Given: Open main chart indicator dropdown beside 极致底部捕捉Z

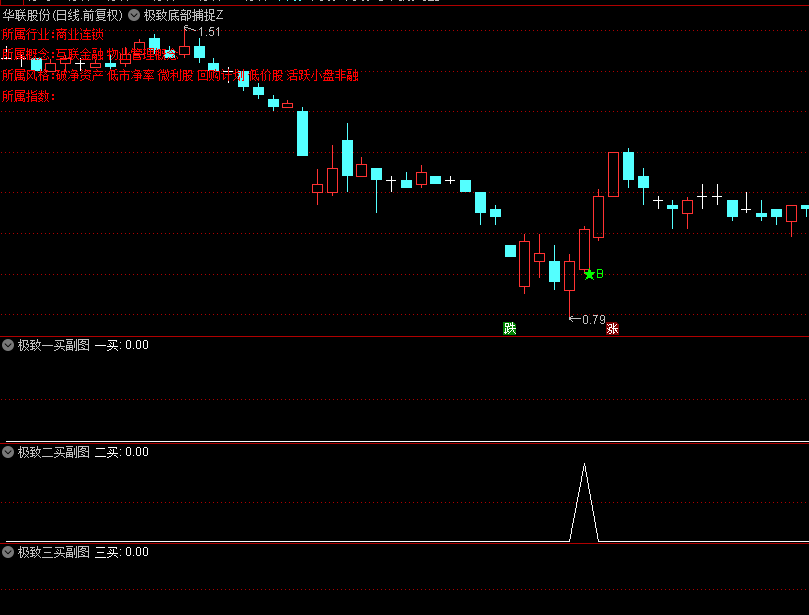Looking at the screenshot, I should [x=134, y=15].
